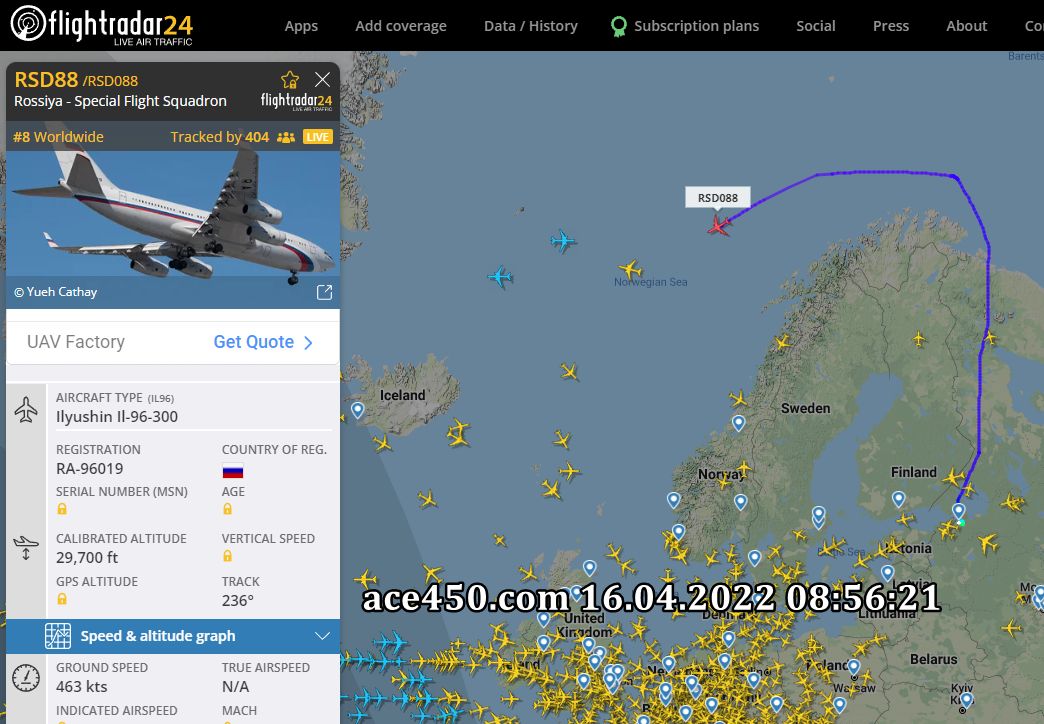The image size is (1044, 724).
Task: Click the LIVE badge in the flight panel
Action: [x=318, y=137]
